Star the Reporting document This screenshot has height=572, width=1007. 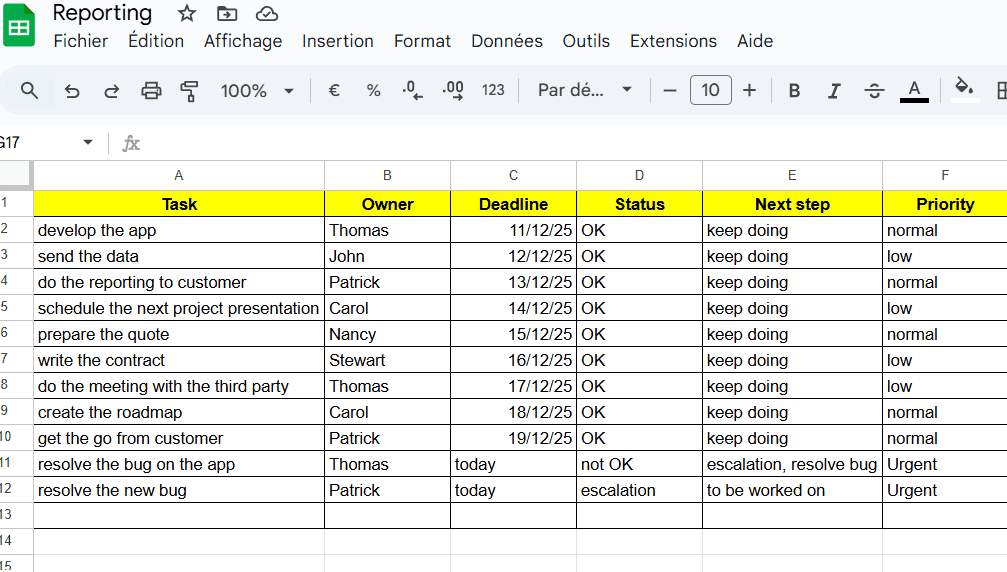(187, 13)
